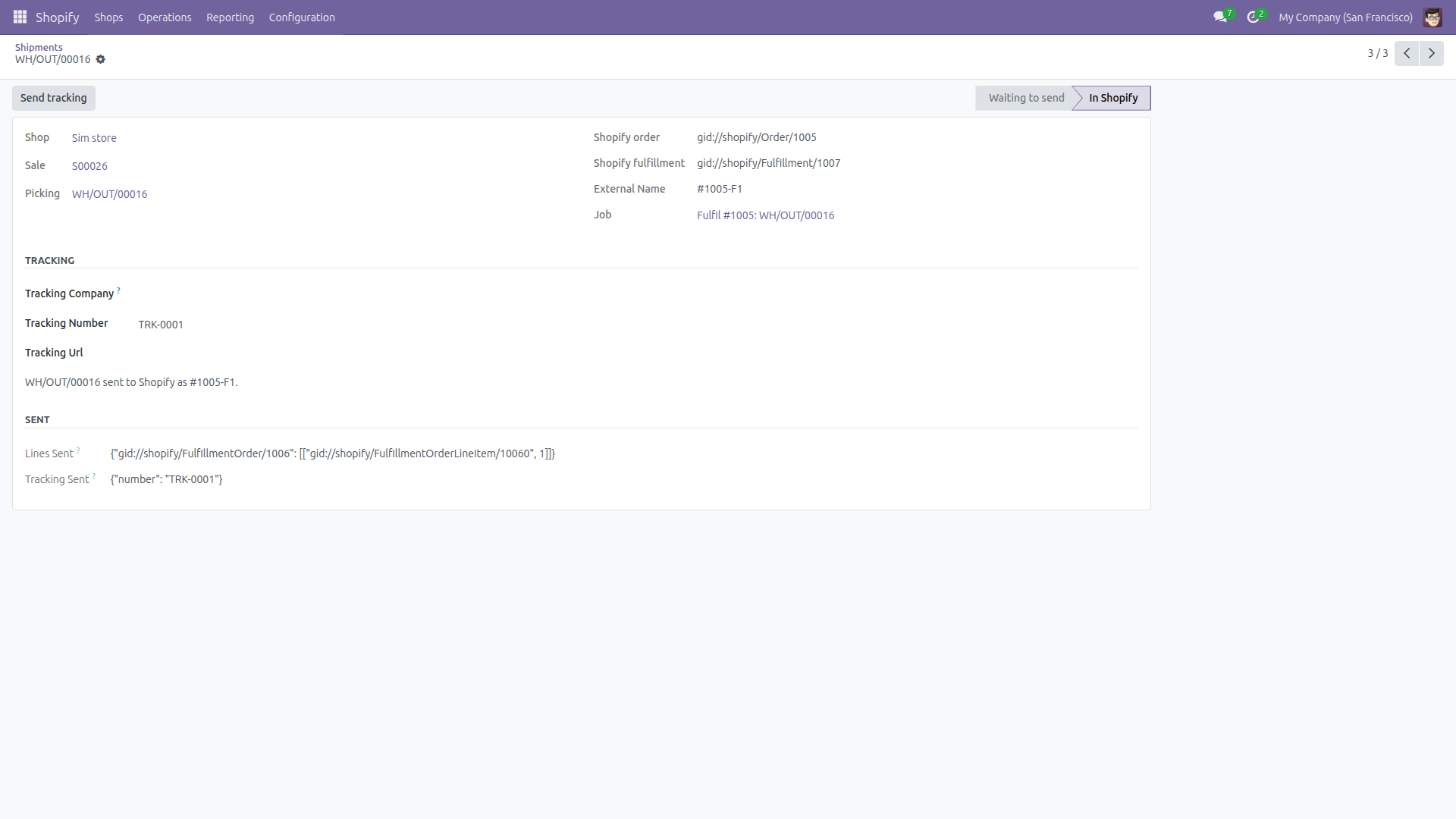
Task: Go back to Shipments breadcrumb
Action: point(39,47)
